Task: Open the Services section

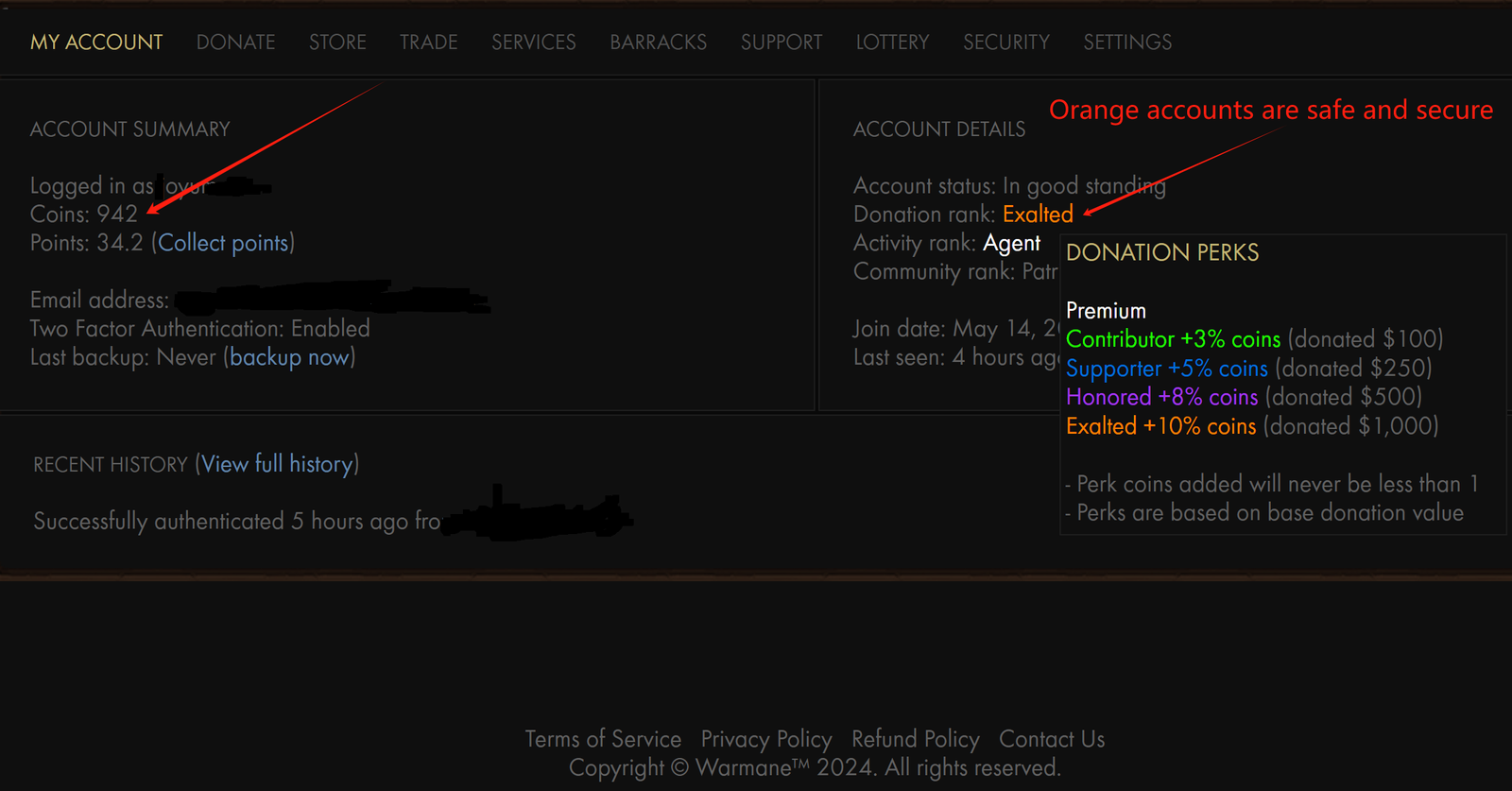Action: pos(534,43)
